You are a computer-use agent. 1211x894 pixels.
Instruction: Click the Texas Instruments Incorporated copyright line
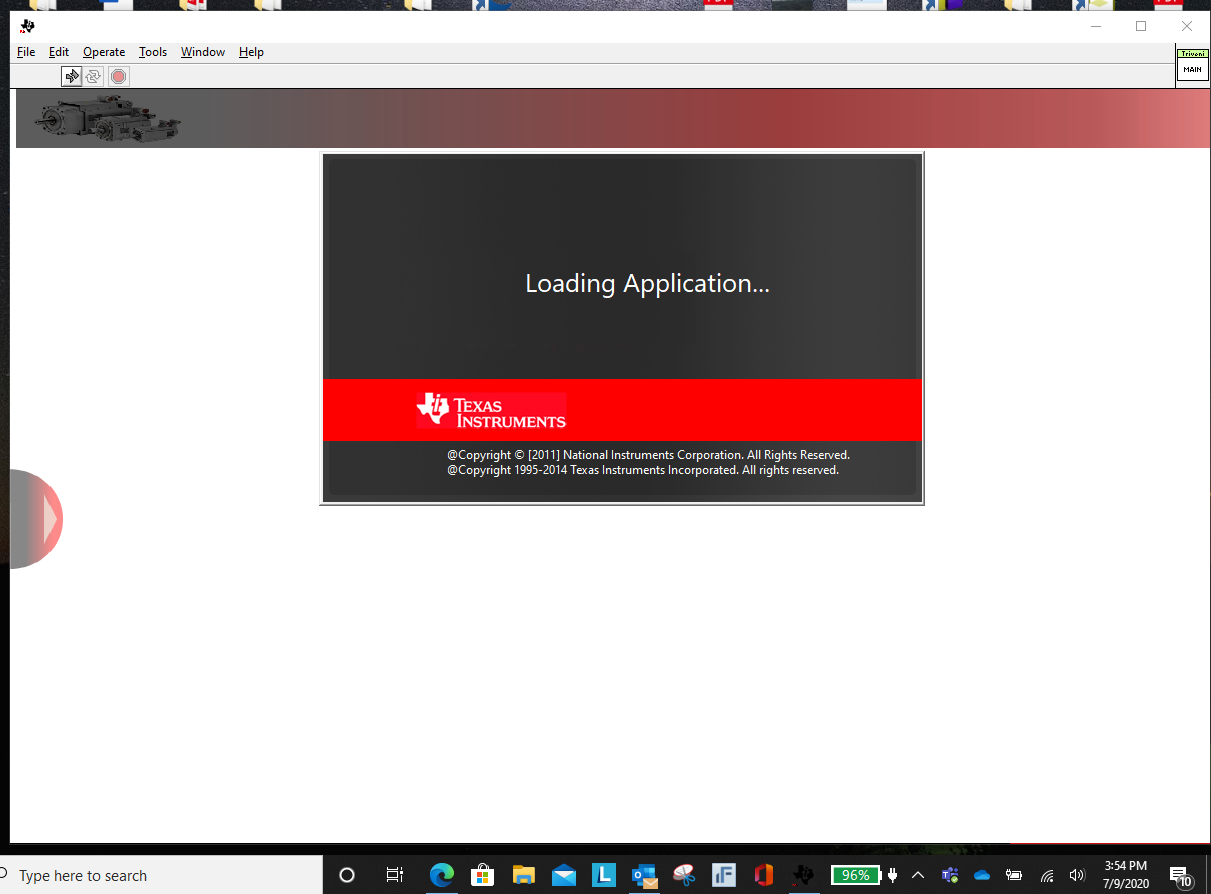pos(643,470)
